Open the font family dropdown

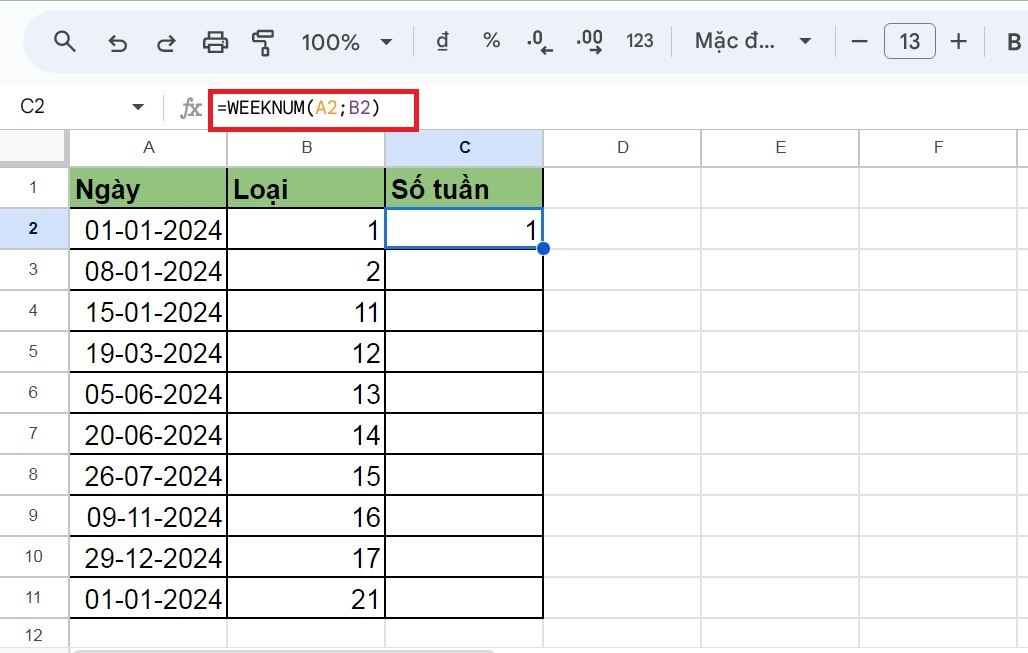coord(753,41)
